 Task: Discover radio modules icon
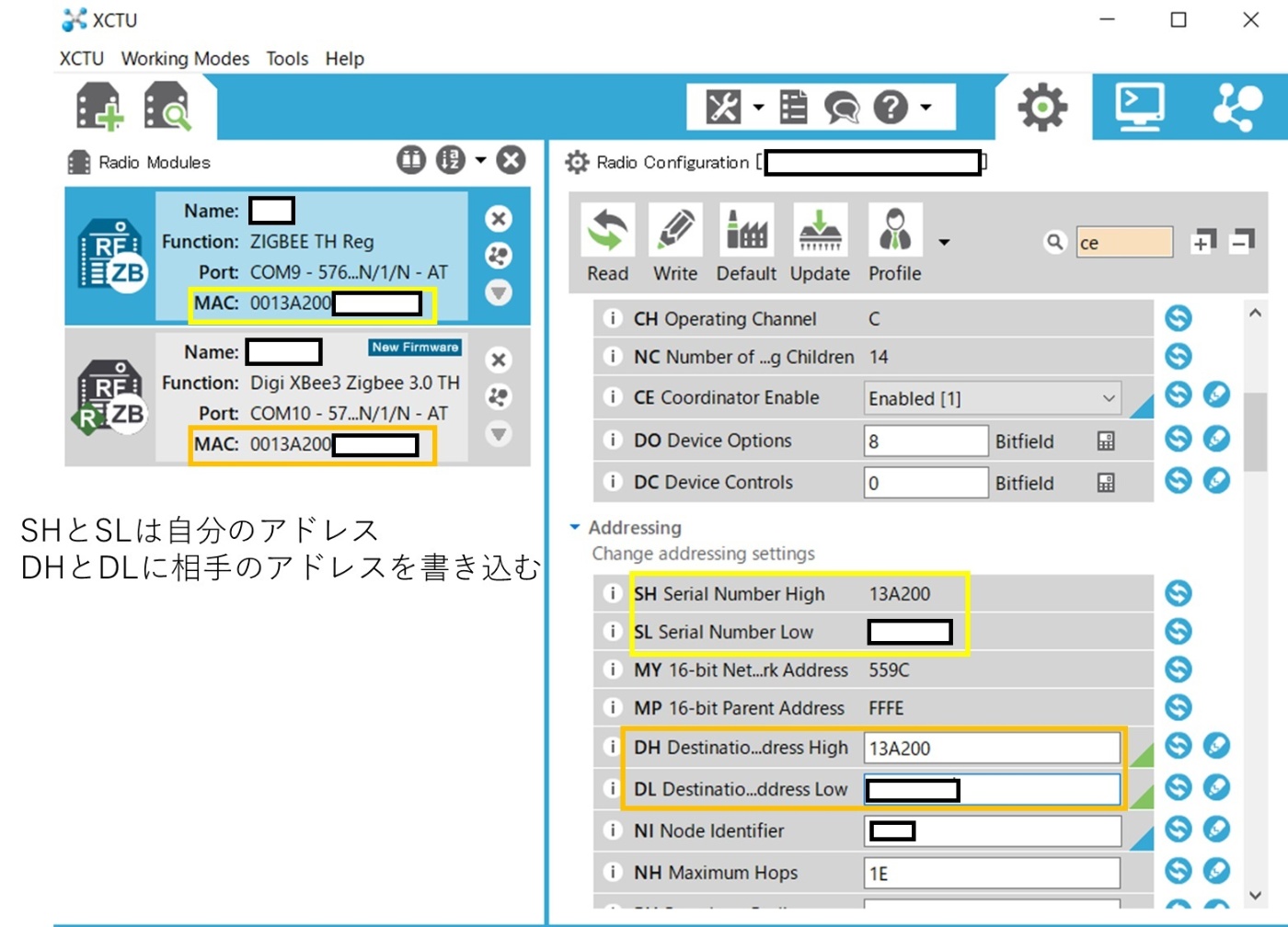pos(167,107)
